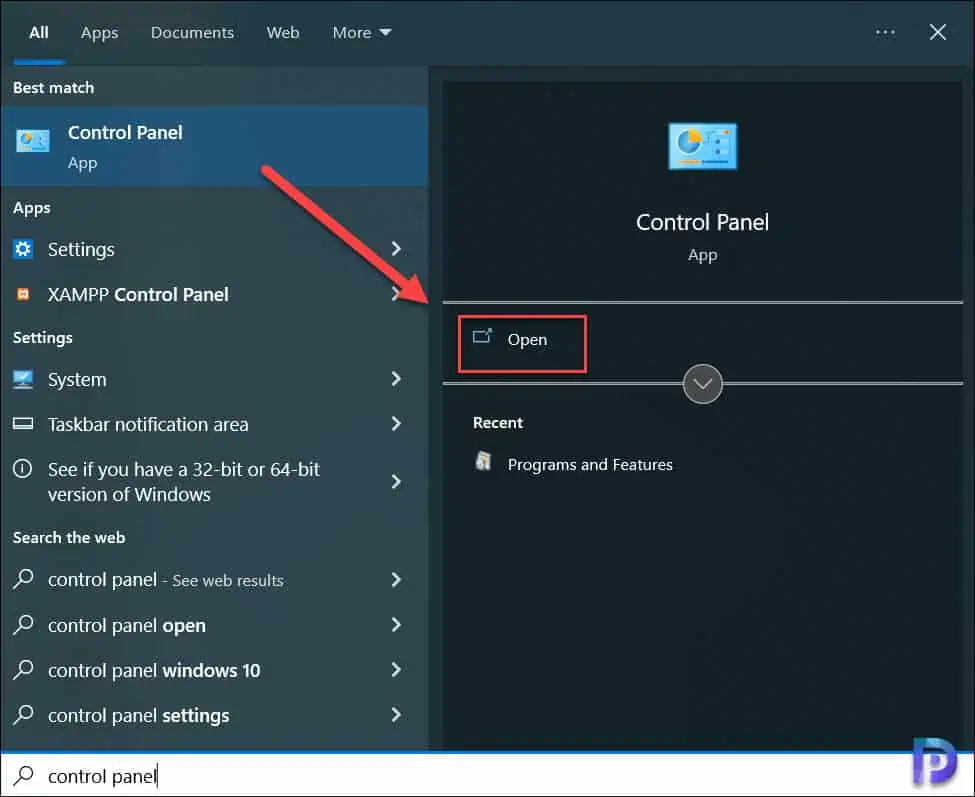Select the Settings app result

point(214,249)
